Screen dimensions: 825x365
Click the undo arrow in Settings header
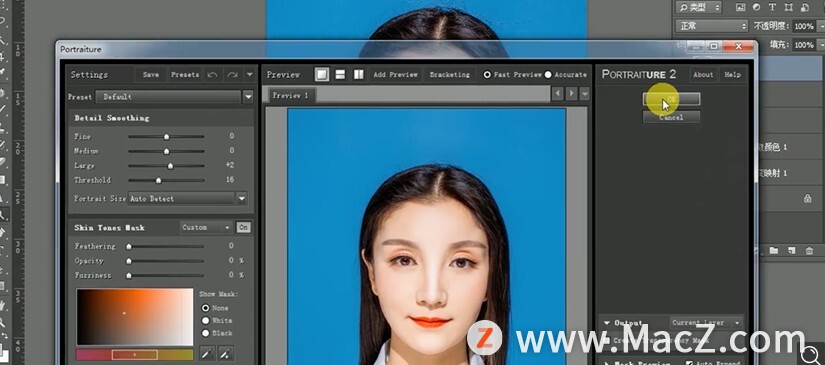(x=213, y=75)
